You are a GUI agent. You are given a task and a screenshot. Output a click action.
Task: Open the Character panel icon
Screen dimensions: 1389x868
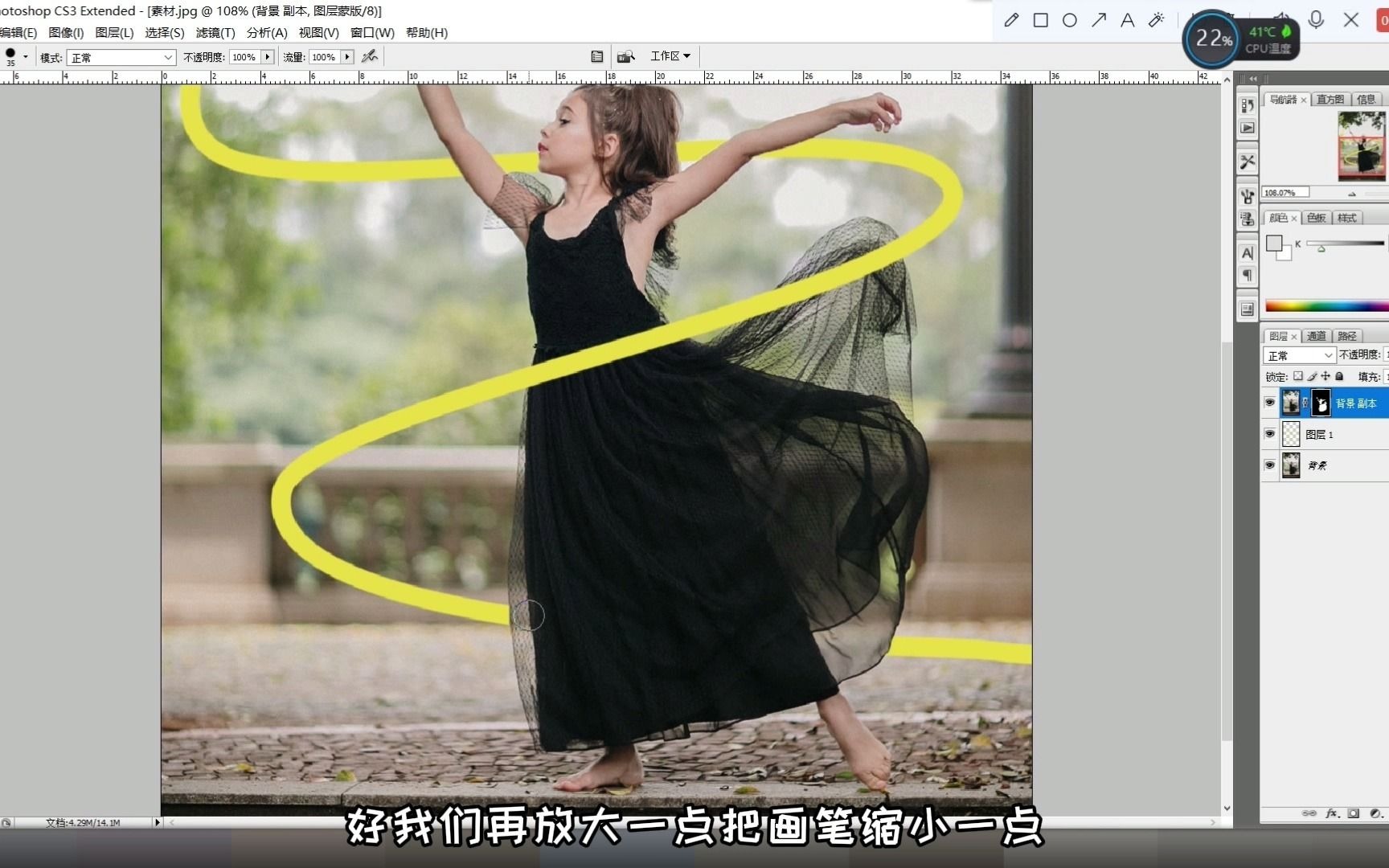pos(1248,253)
